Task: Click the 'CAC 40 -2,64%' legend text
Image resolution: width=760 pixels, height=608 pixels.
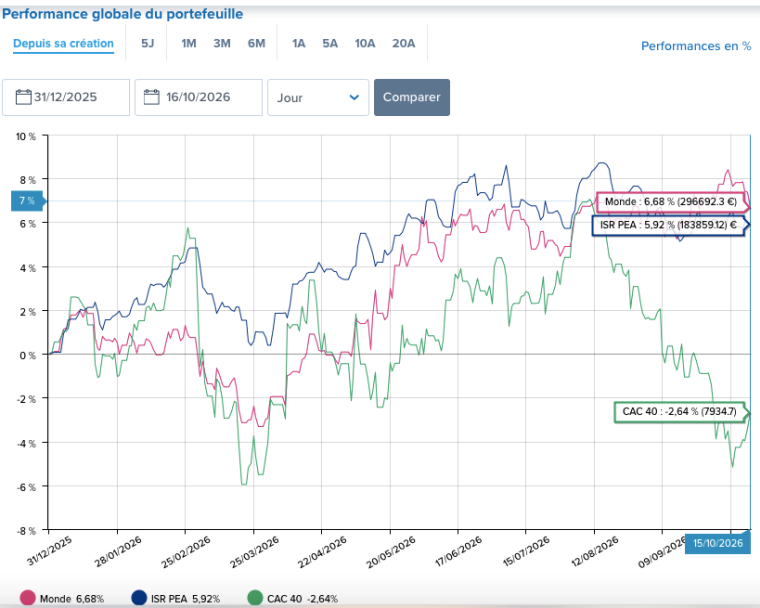Action: pos(302,599)
